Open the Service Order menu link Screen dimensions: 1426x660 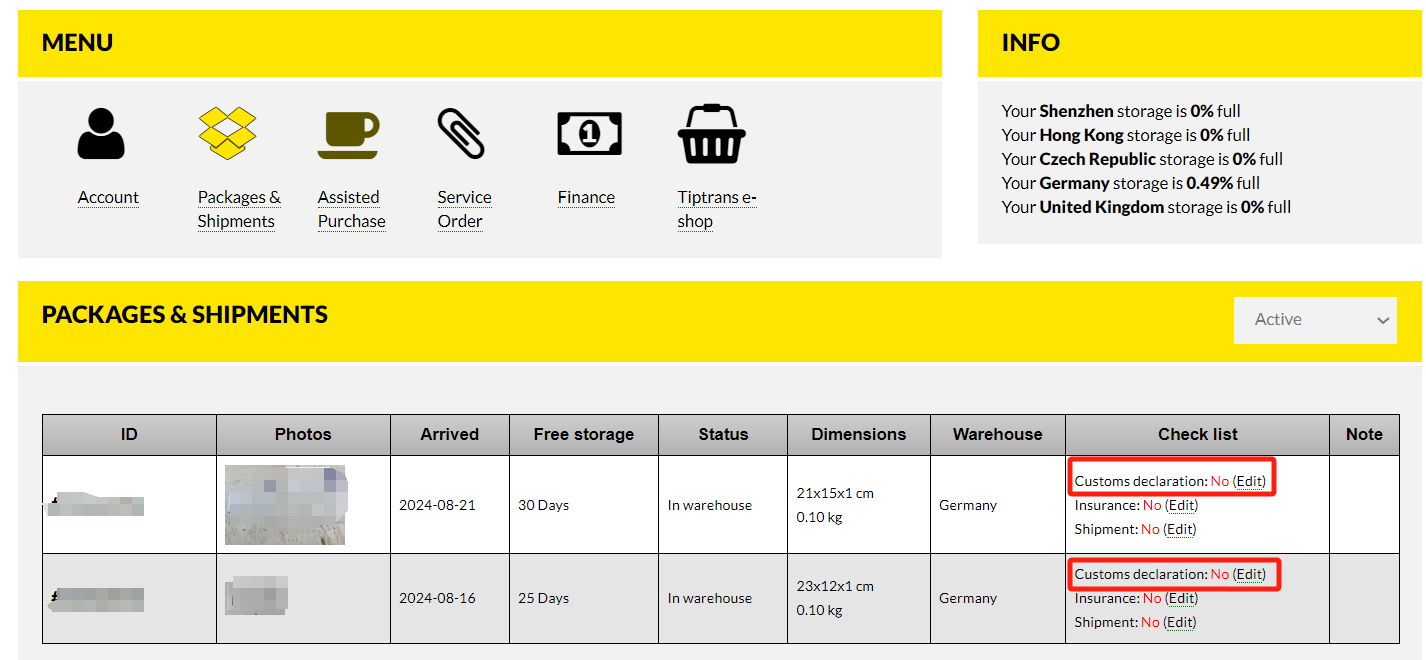464,209
